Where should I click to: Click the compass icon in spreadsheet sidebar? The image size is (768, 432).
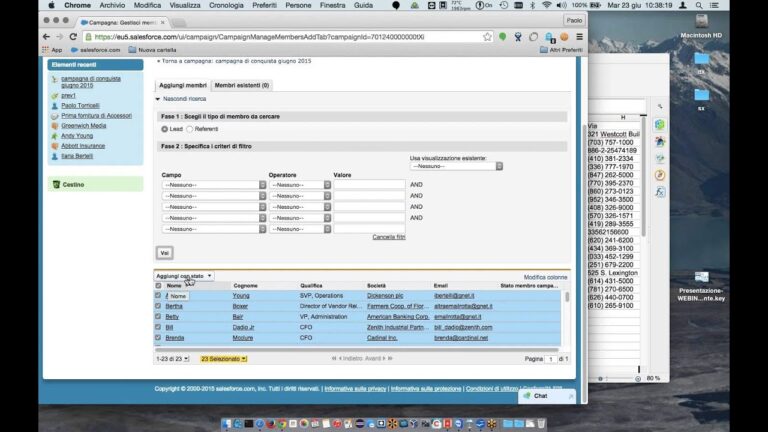660,175
